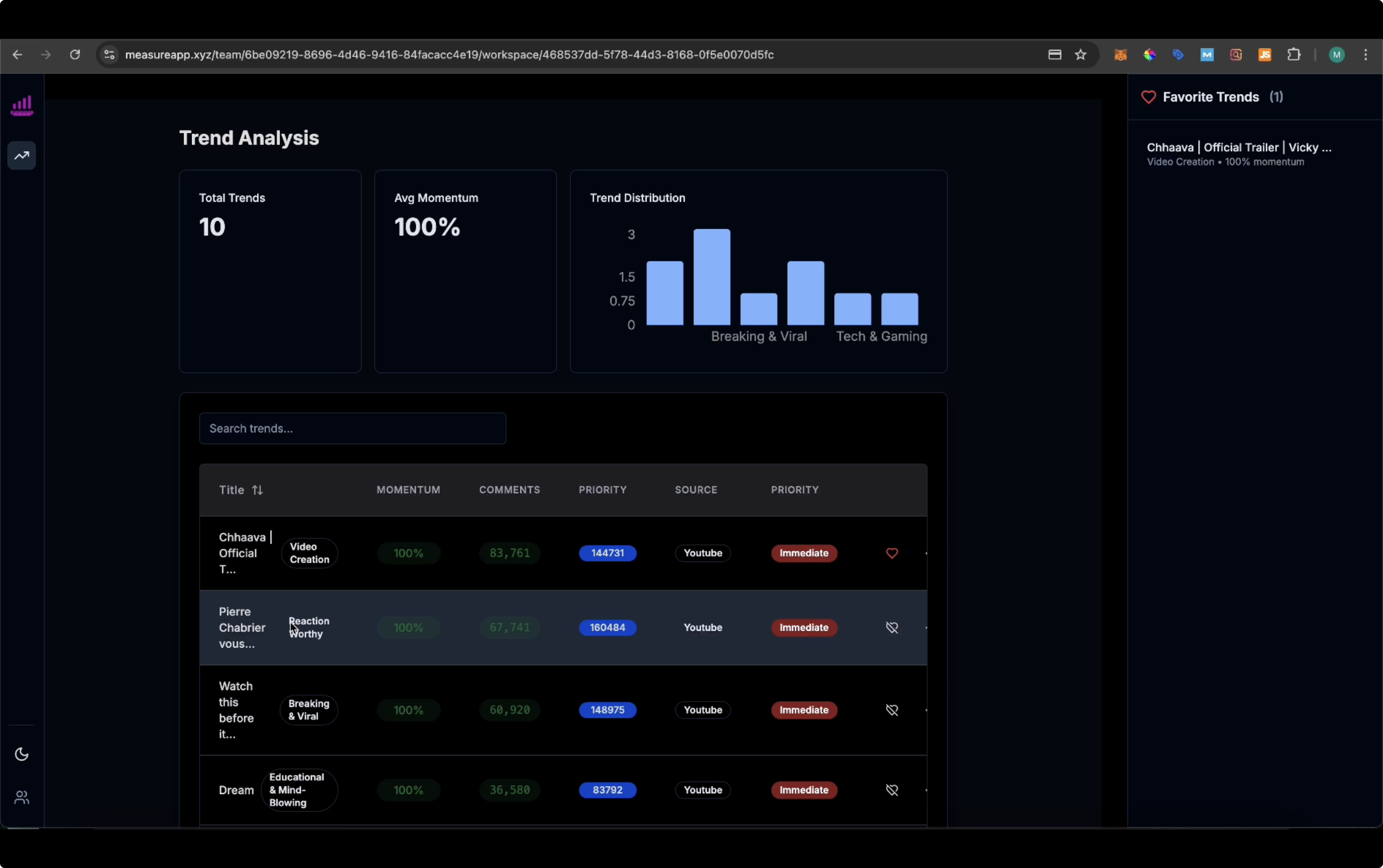1383x868 pixels.
Task: Click the Breaking & Viral category badge
Action: pyautogui.click(x=309, y=710)
